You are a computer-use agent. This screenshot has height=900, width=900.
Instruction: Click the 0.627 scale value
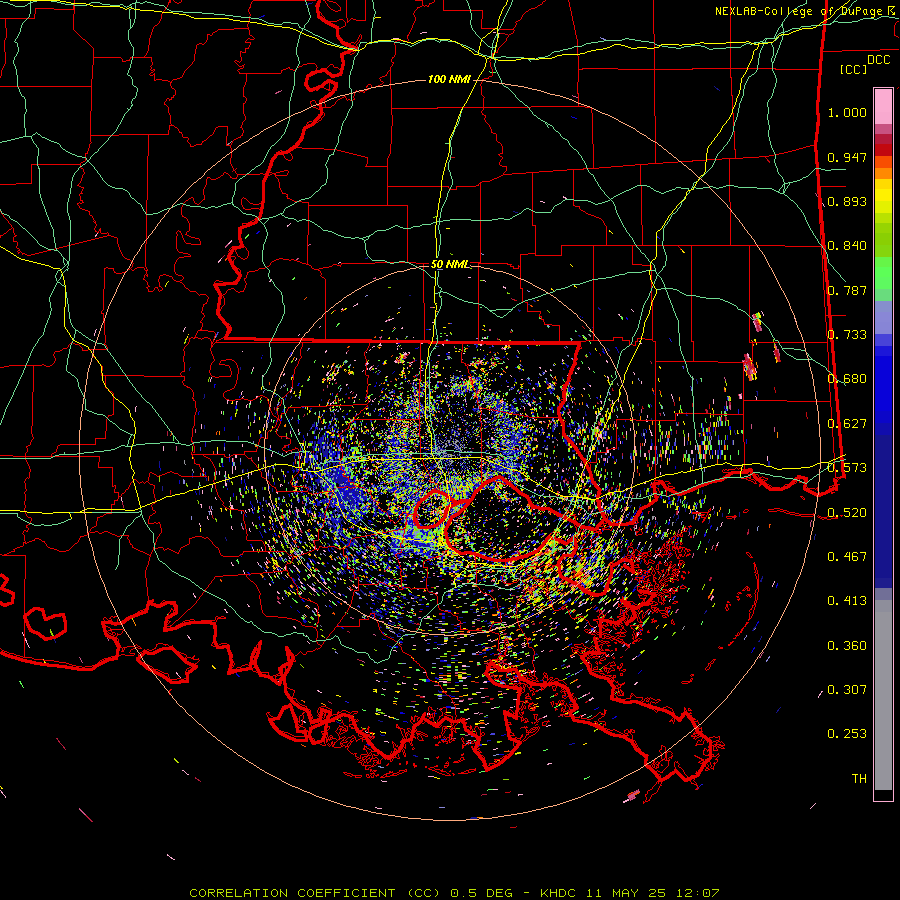[x=847, y=424]
